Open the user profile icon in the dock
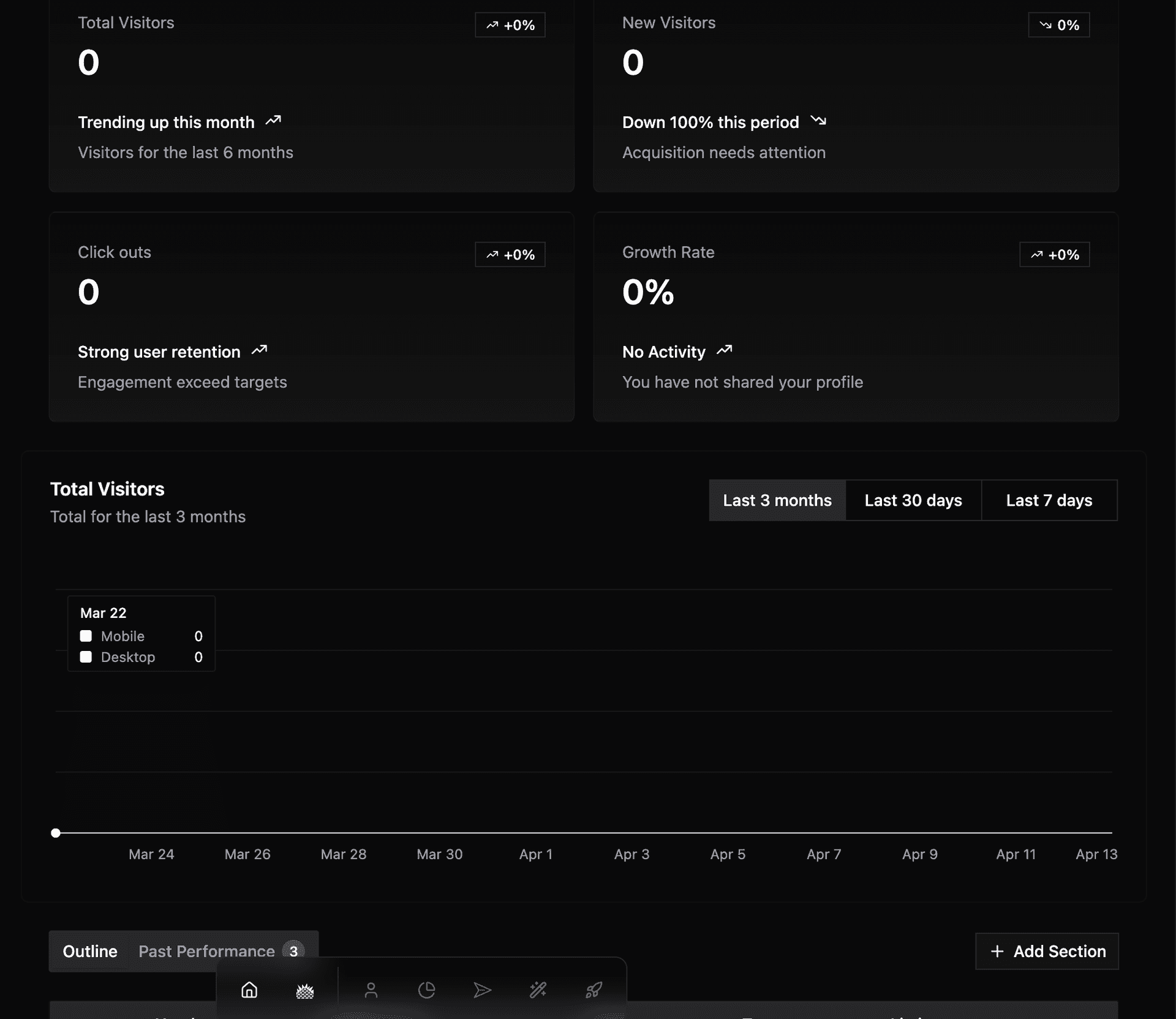1176x1019 pixels. click(x=371, y=990)
